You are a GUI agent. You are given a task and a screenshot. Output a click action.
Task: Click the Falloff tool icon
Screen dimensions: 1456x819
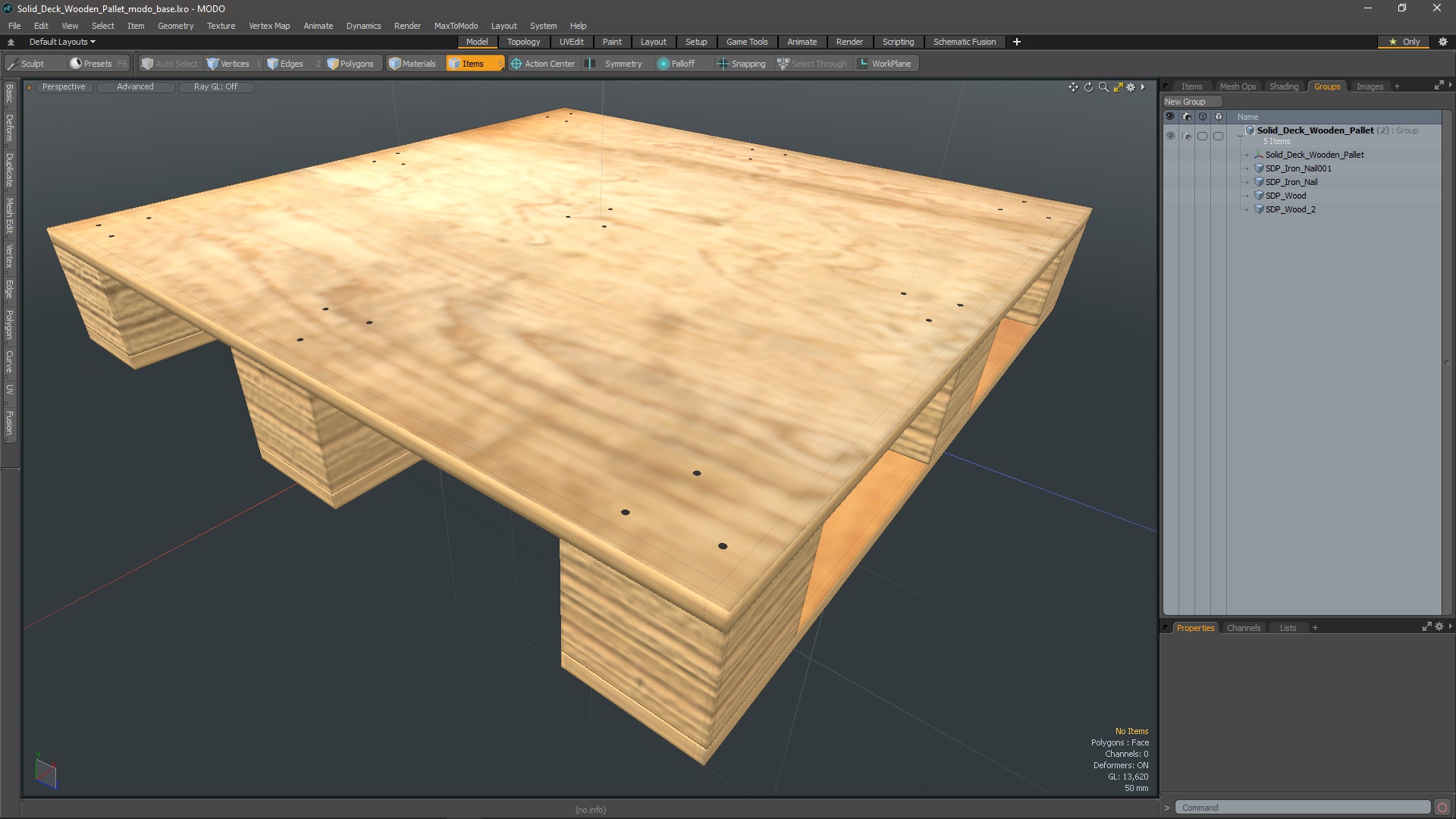pos(663,63)
